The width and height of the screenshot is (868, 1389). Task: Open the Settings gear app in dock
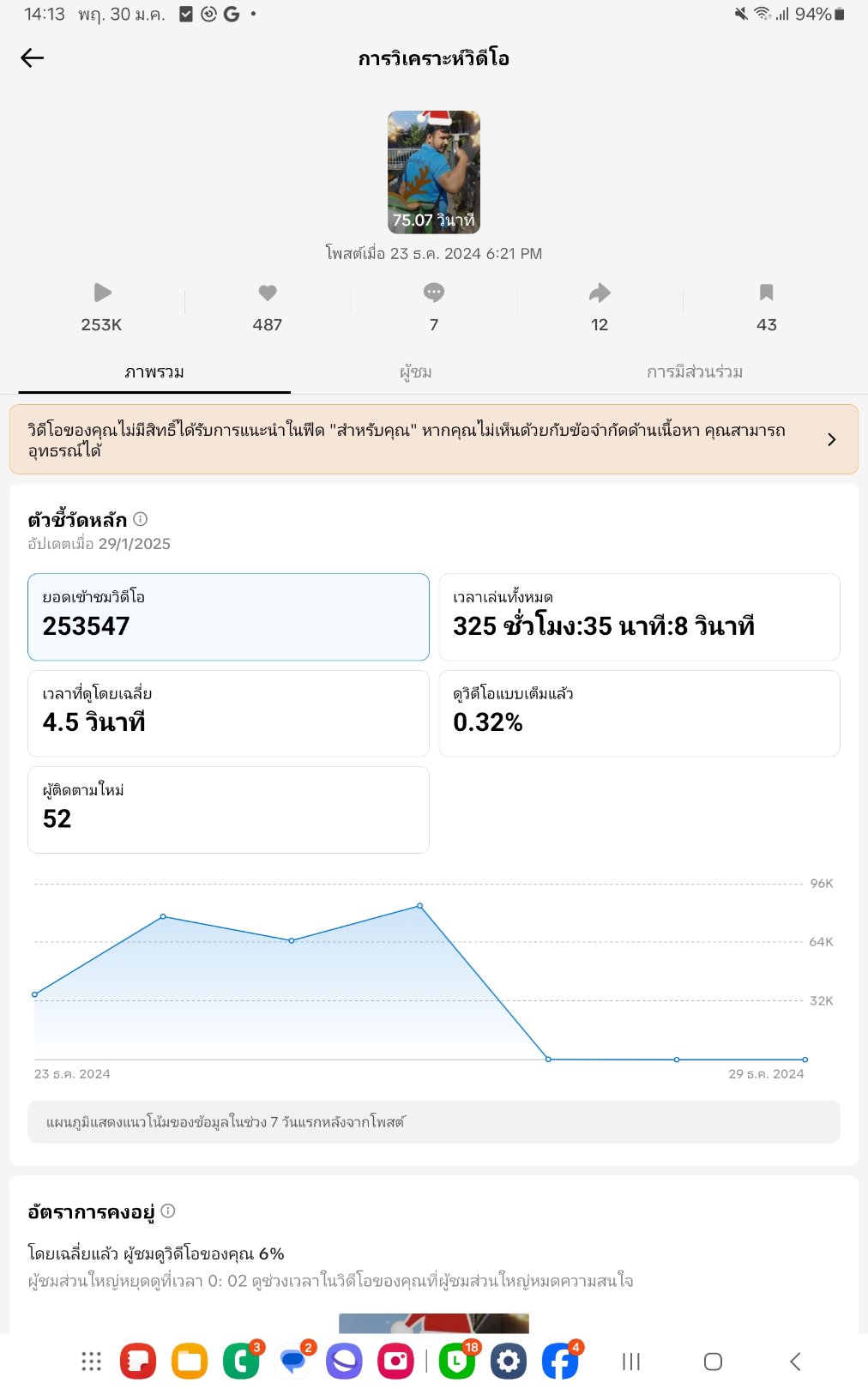[509, 1361]
